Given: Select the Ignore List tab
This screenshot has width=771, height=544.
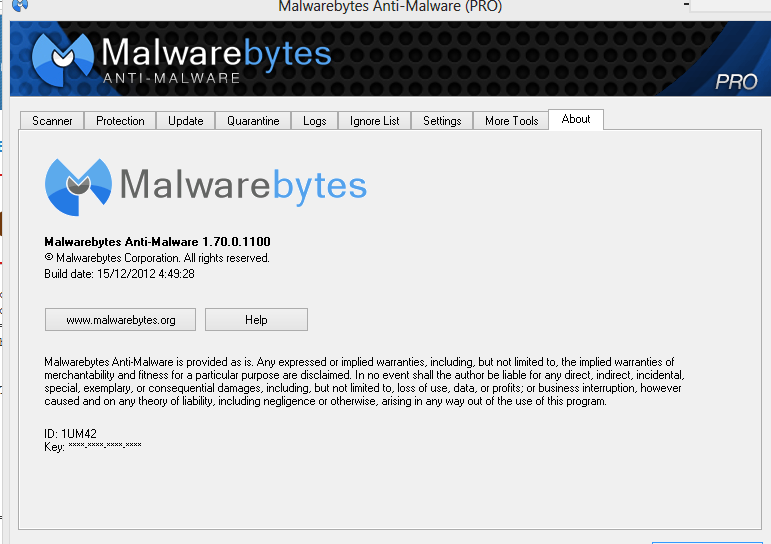Looking at the screenshot, I should 374,121.
